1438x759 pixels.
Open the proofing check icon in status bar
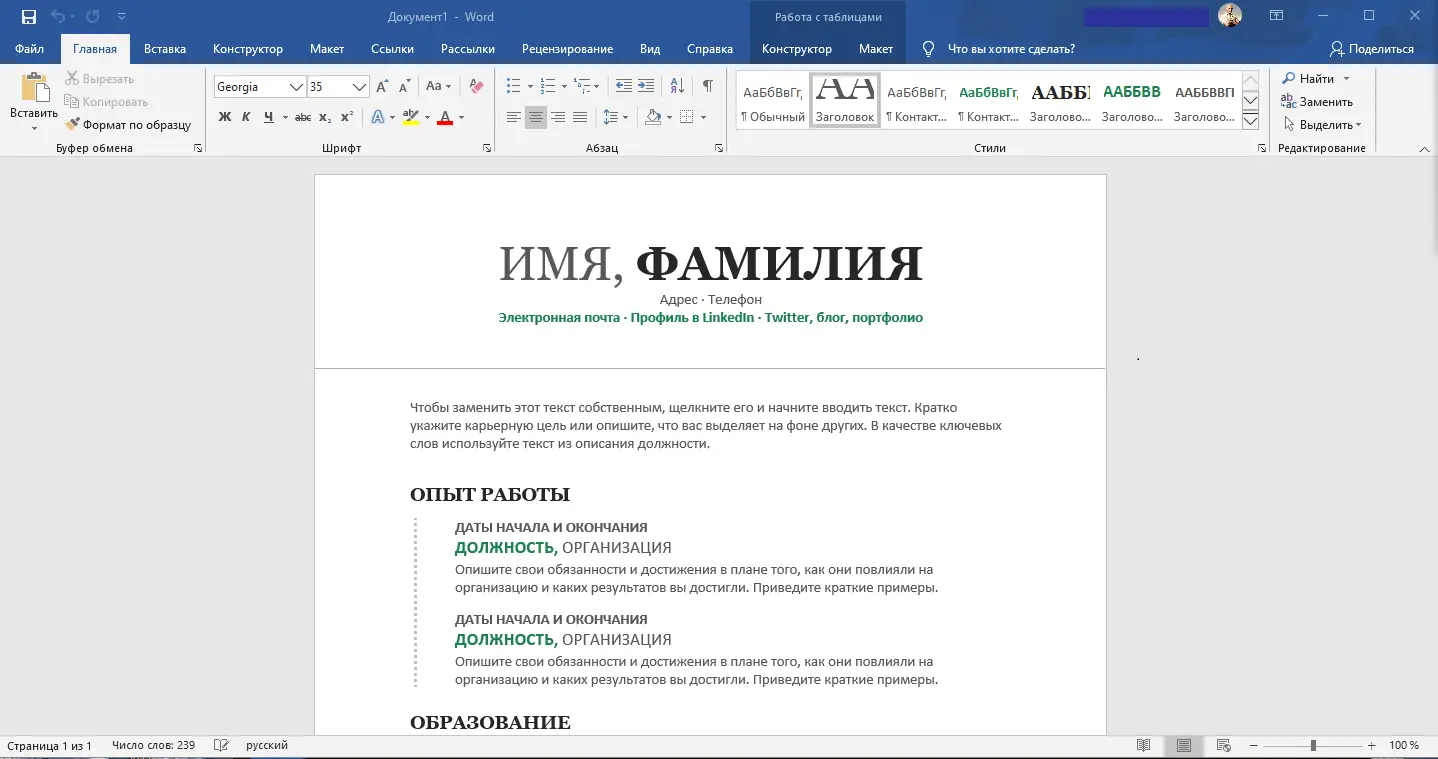tap(222, 745)
